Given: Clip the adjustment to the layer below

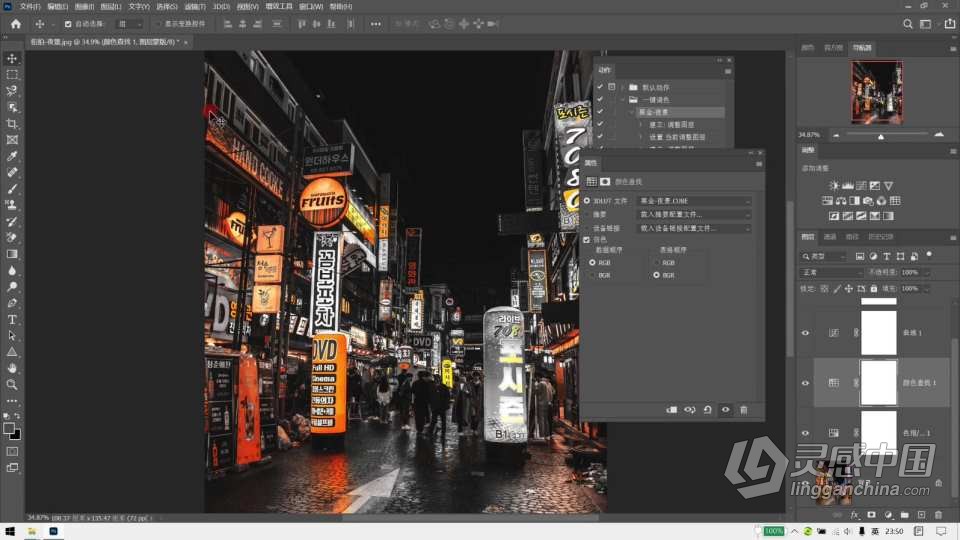Looking at the screenshot, I should pyautogui.click(x=672, y=410).
